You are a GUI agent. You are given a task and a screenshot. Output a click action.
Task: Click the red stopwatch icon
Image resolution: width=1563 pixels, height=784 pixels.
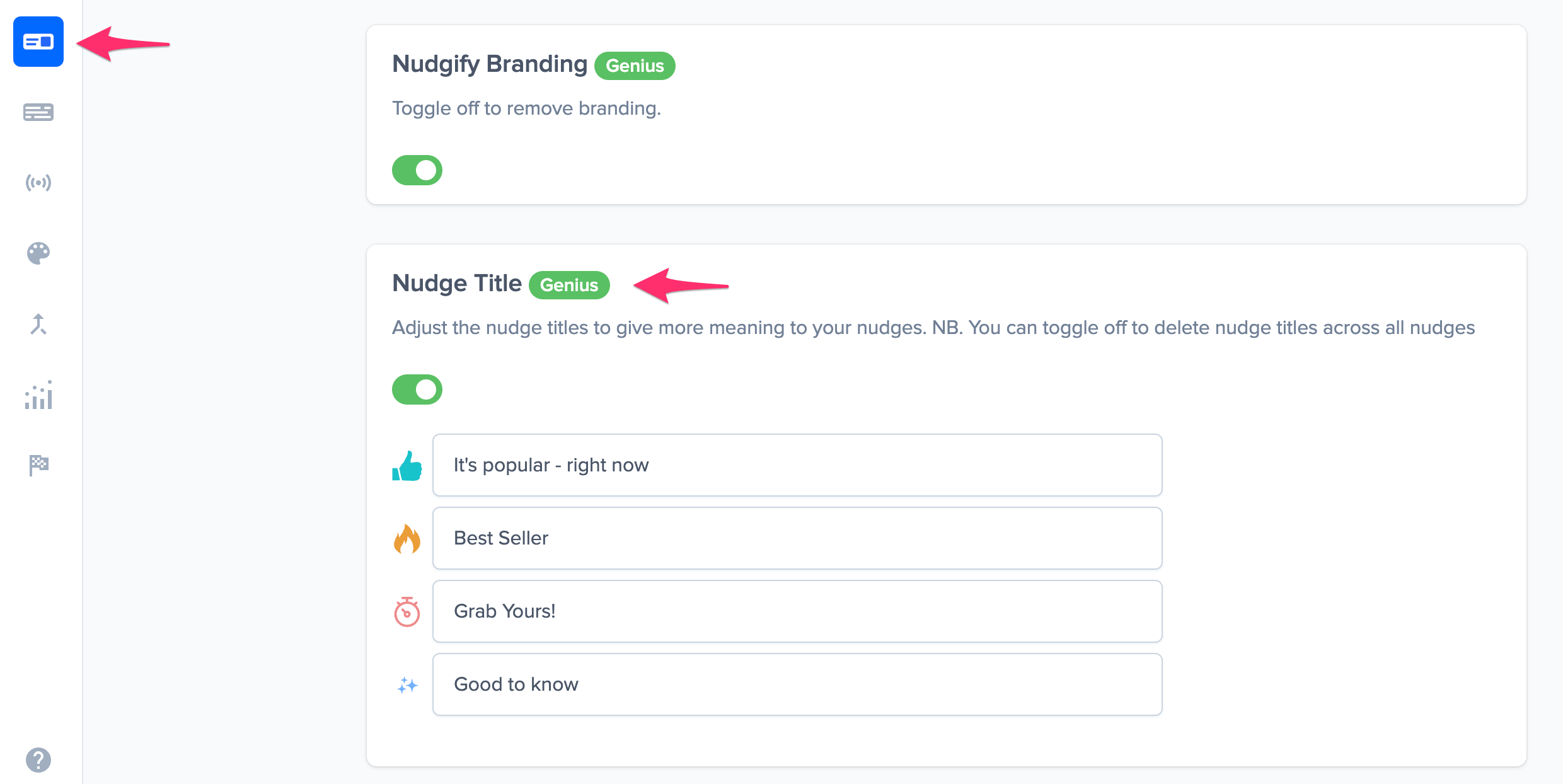click(x=407, y=611)
